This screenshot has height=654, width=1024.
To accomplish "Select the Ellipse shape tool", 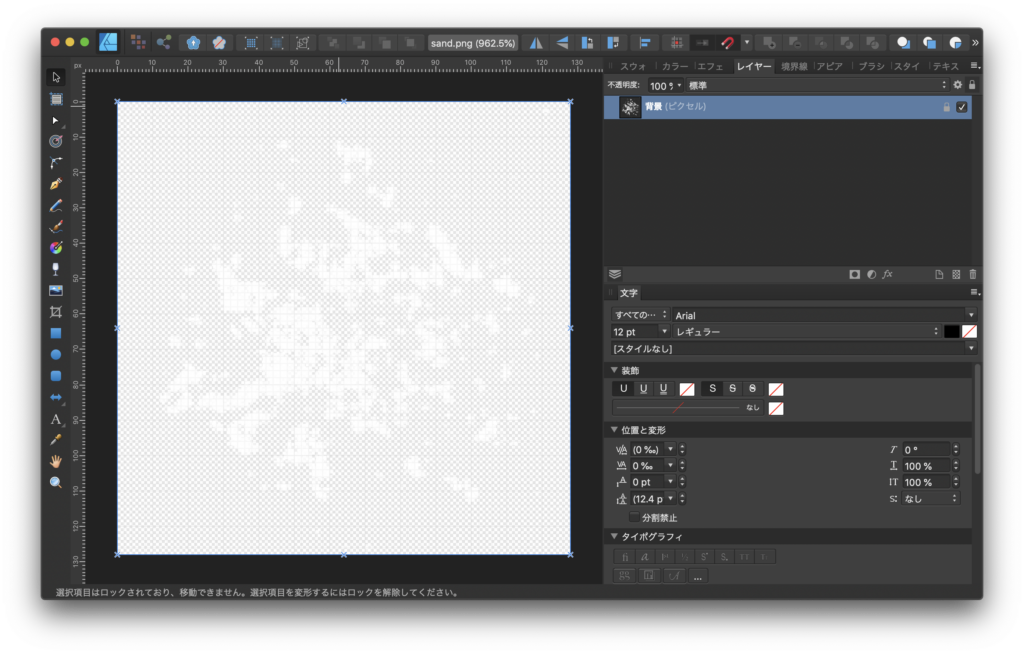I will [56, 354].
